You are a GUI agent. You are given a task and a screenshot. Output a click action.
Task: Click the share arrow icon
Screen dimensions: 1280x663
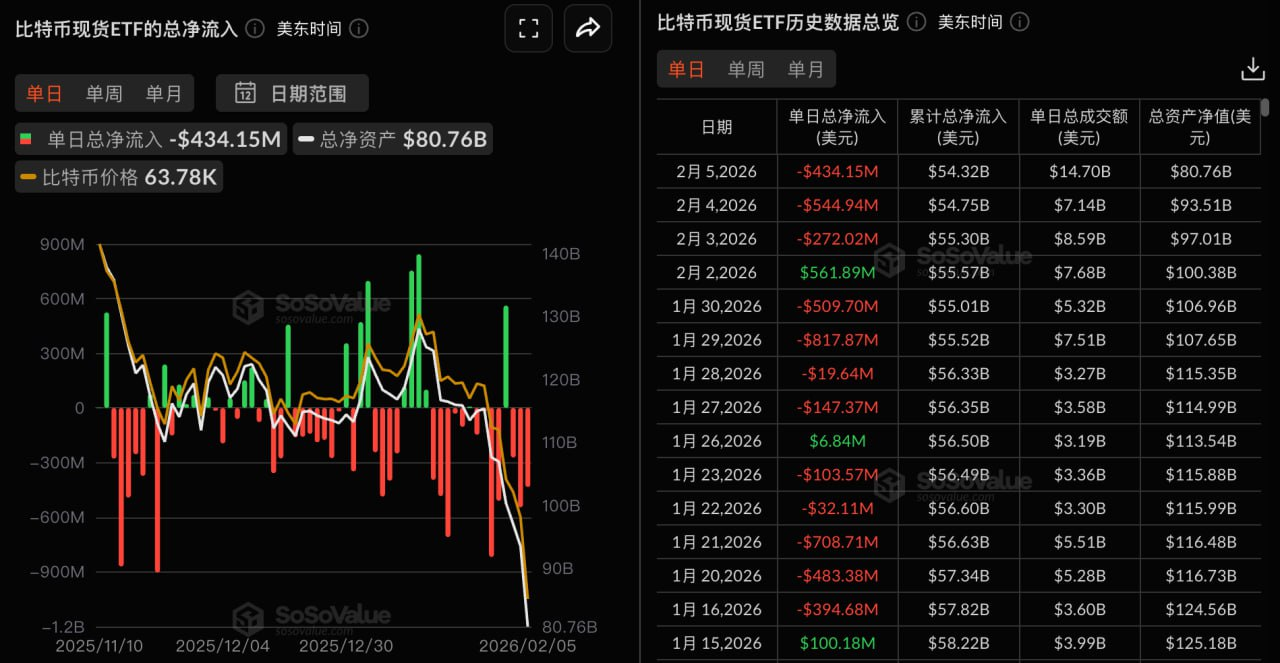click(x=588, y=28)
